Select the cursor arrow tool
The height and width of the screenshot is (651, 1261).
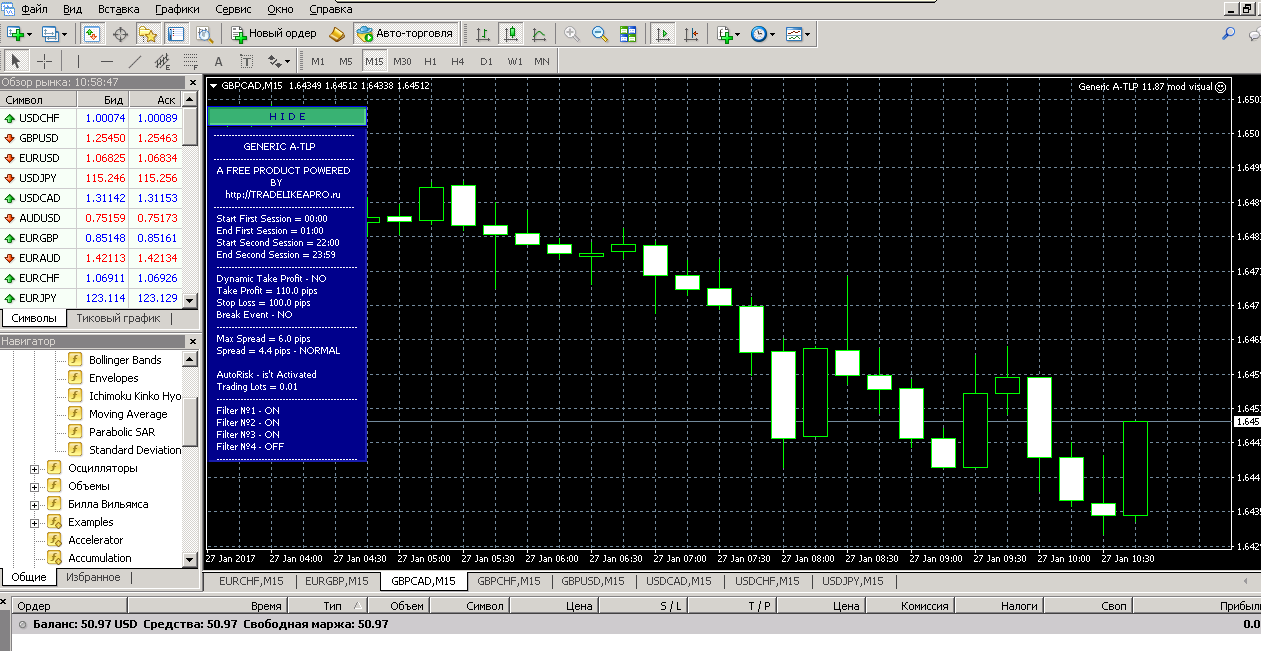(x=16, y=61)
